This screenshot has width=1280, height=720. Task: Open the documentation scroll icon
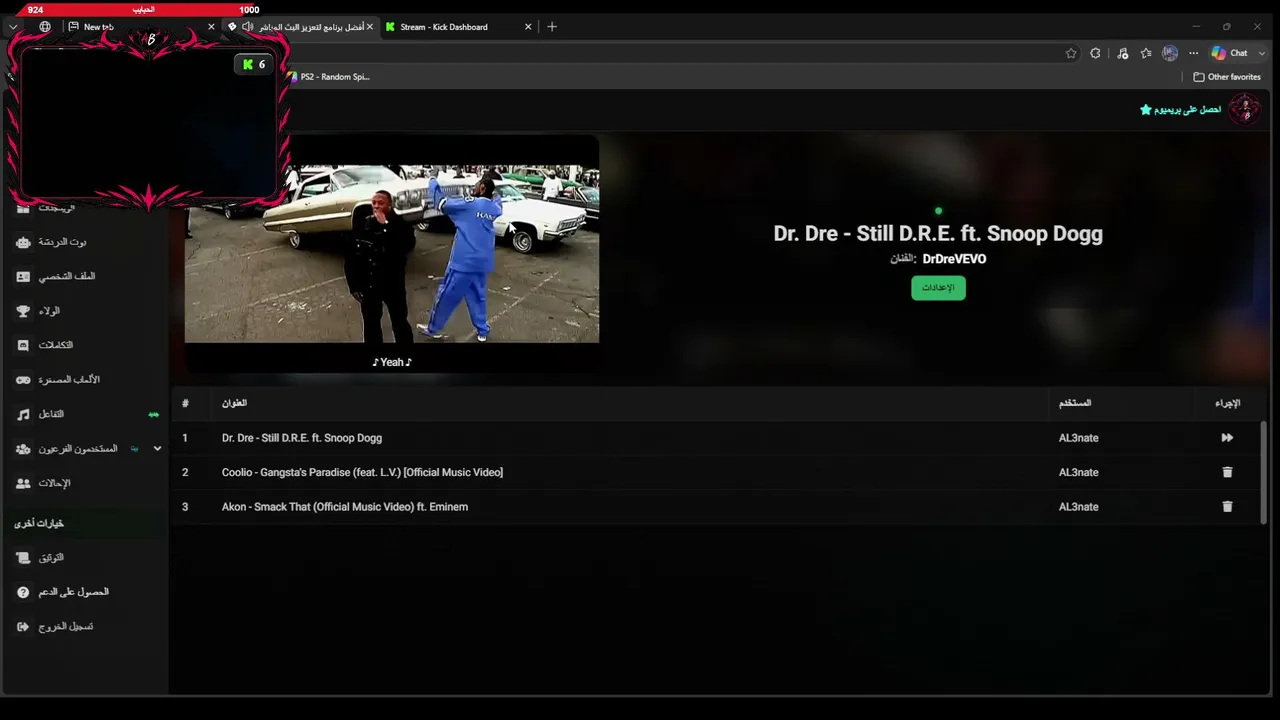tap(23, 558)
